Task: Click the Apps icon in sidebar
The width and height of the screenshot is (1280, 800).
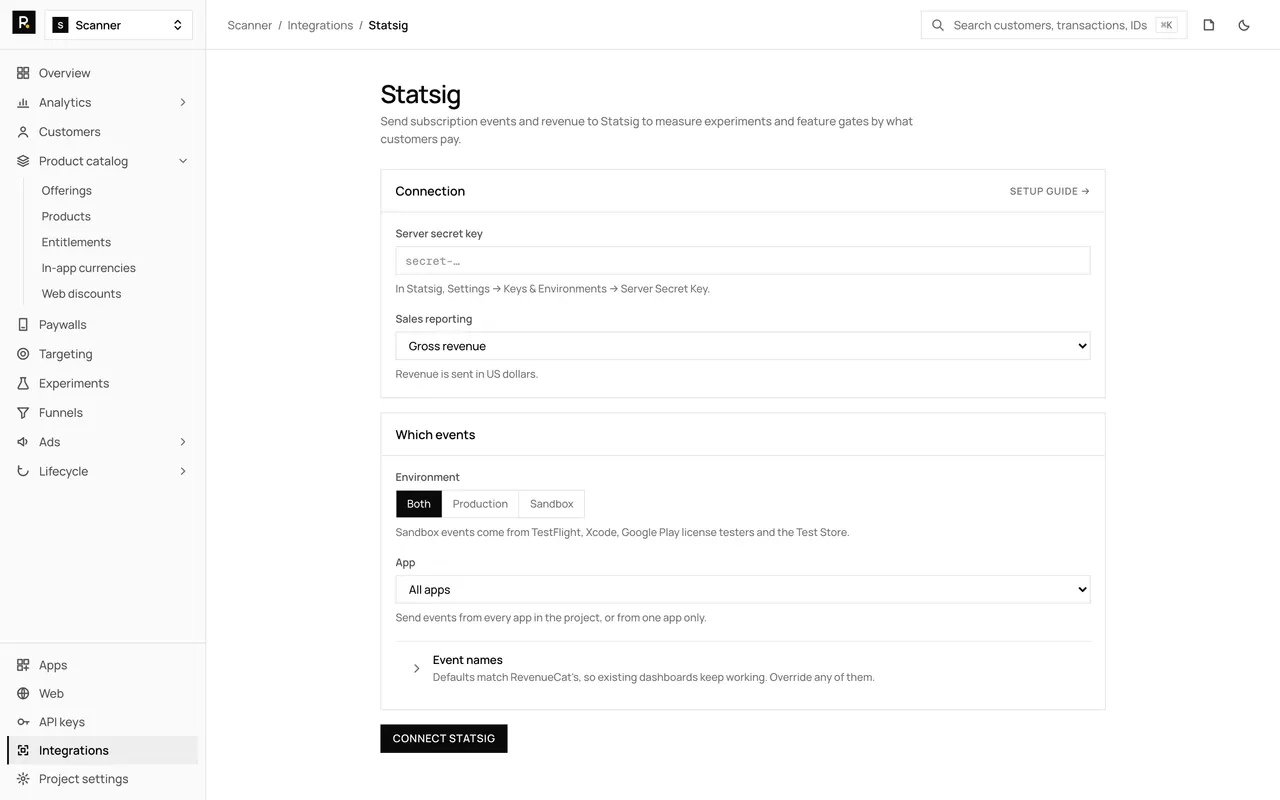Action: click(23, 665)
